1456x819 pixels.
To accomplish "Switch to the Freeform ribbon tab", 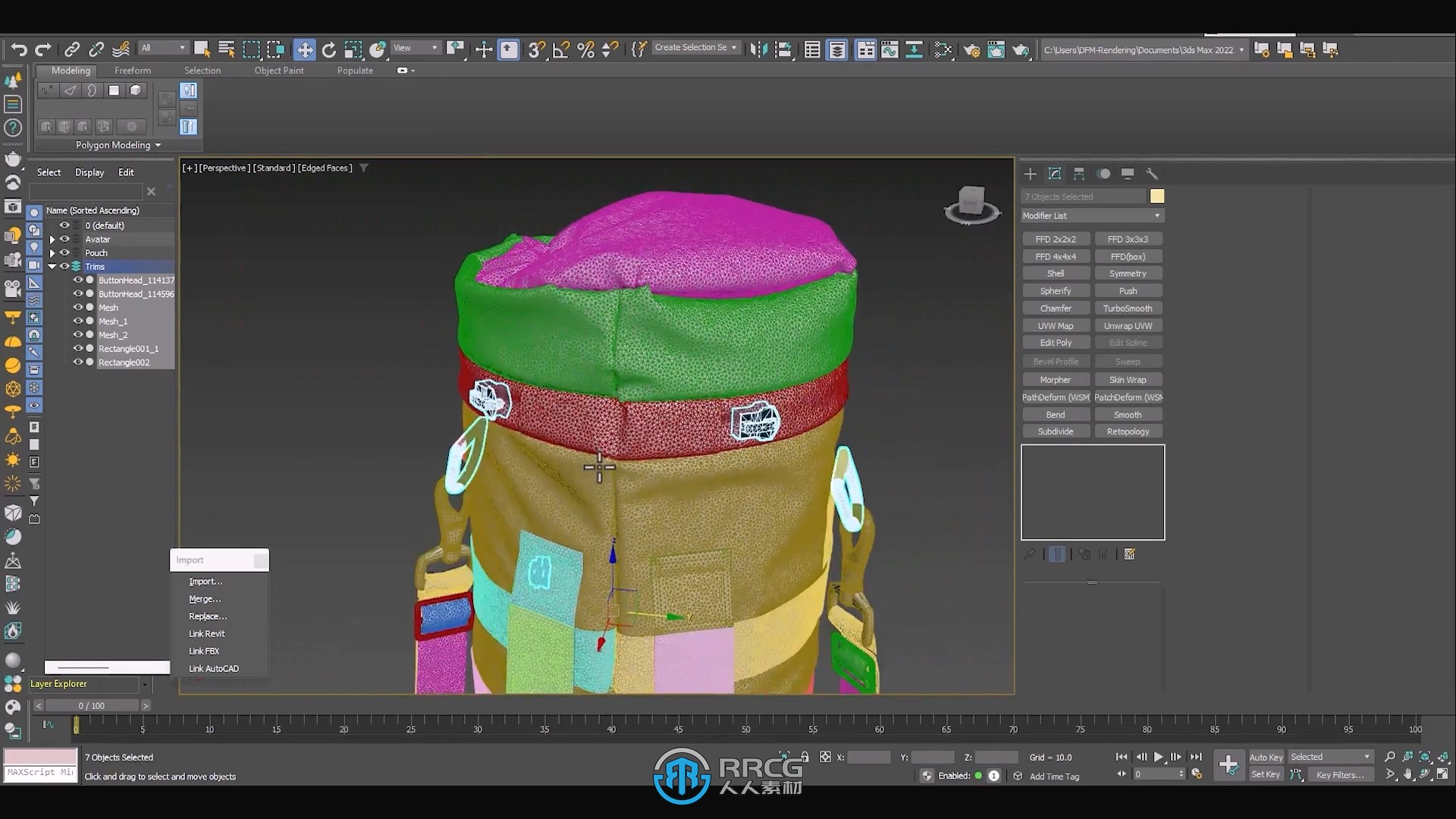I will [x=133, y=71].
